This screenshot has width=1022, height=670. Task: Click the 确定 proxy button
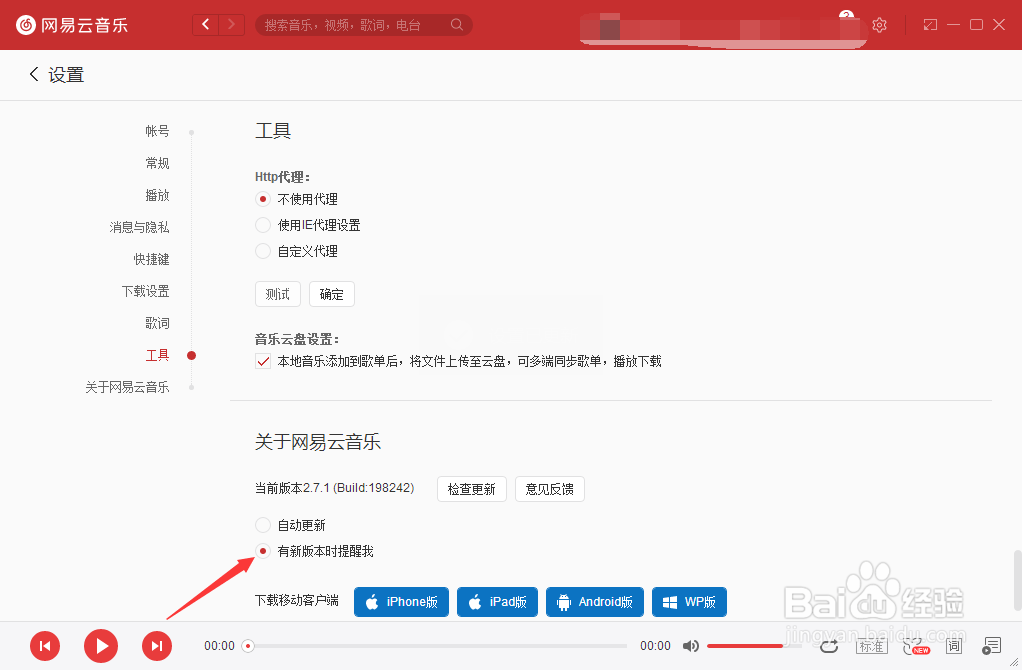pos(332,294)
